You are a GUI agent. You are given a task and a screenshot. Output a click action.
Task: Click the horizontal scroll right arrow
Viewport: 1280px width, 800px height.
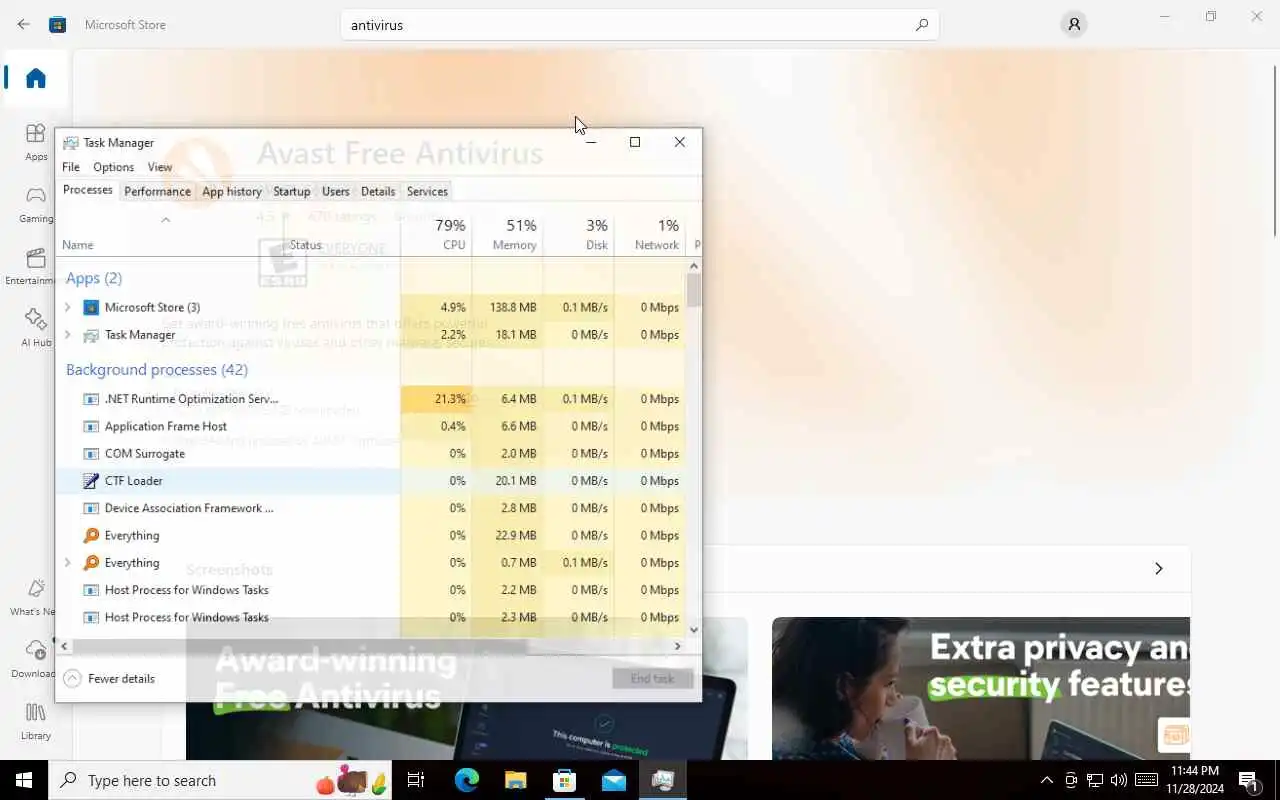[x=677, y=646]
